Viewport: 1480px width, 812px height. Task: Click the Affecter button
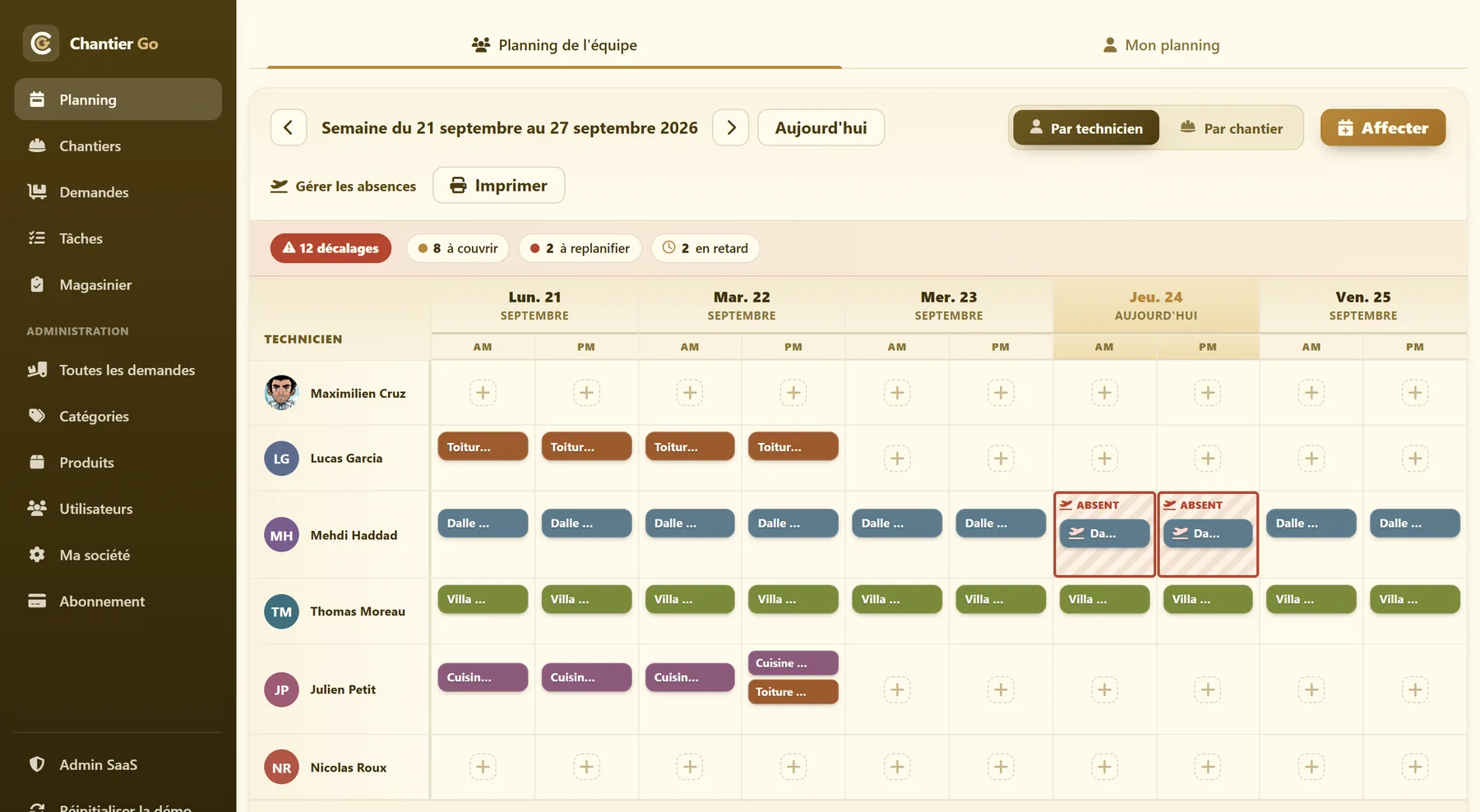tap(1383, 127)
